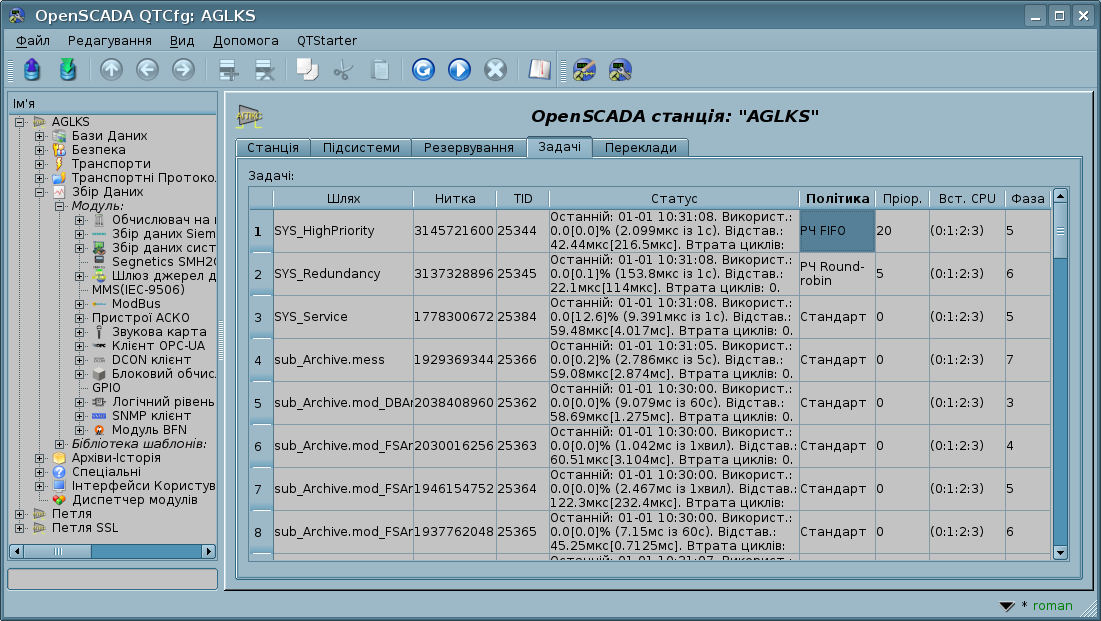Image resolution: width=1101 pixels, height=621 pixels.
Task: Switch to the Підсистеми tab
Action: point(360,148)
